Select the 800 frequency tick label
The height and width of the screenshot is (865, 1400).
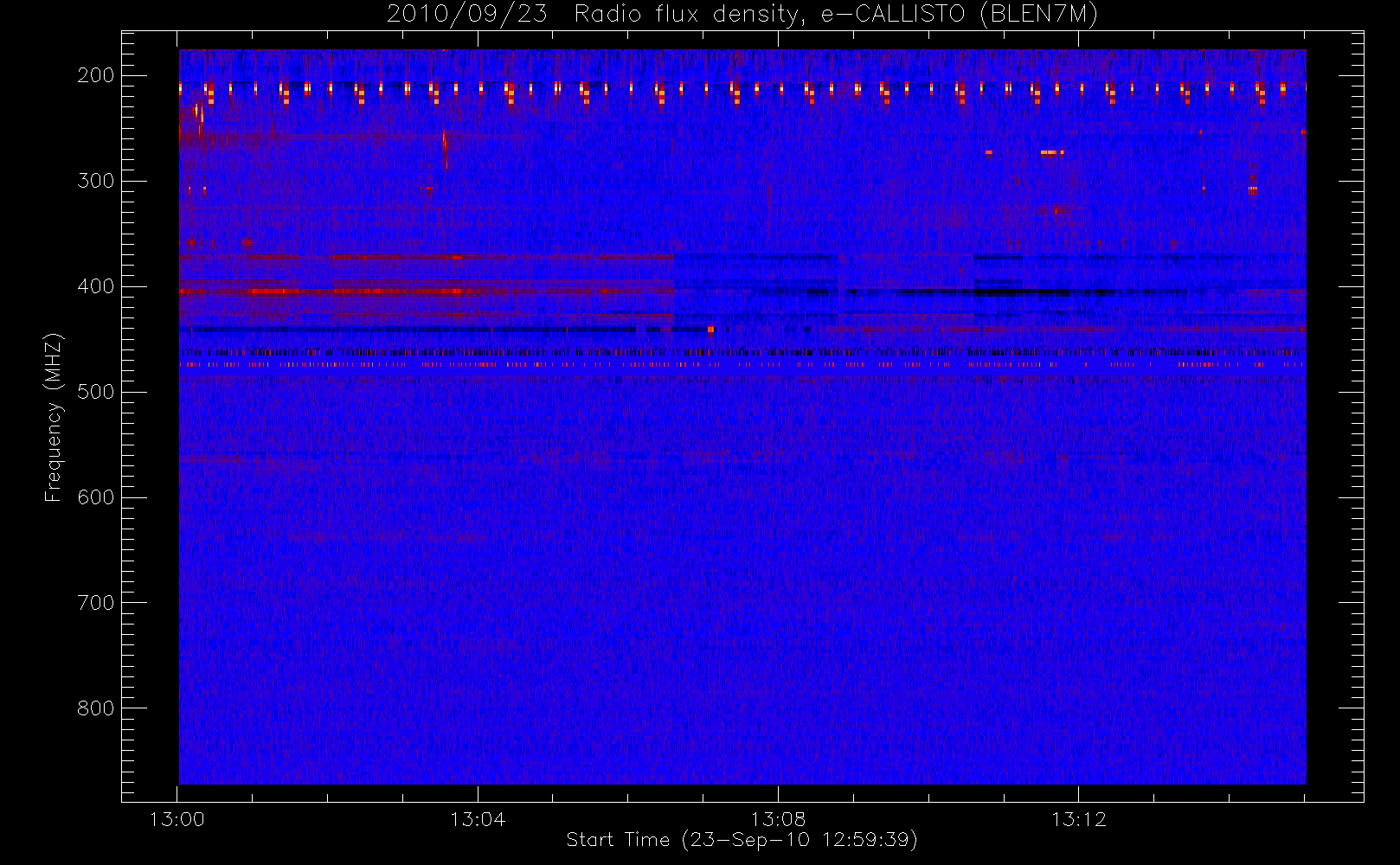click(x=96, y=708)
